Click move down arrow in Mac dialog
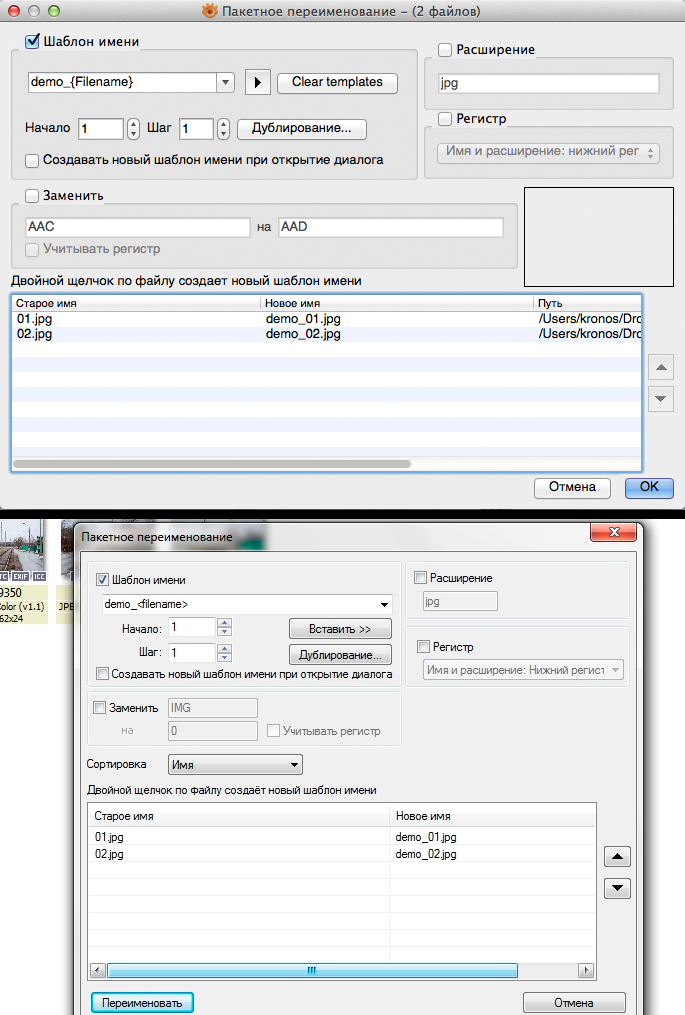685x1015 pixels. click(661, 399)
